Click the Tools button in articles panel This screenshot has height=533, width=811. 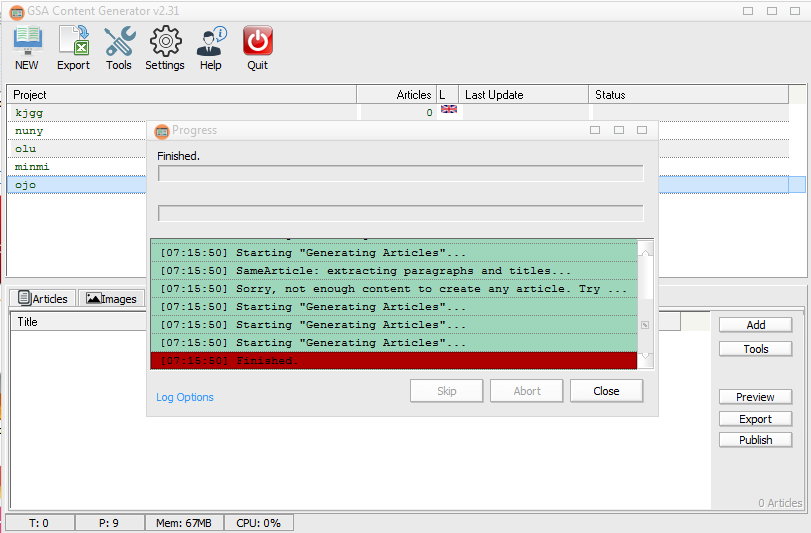click(755, 349)
